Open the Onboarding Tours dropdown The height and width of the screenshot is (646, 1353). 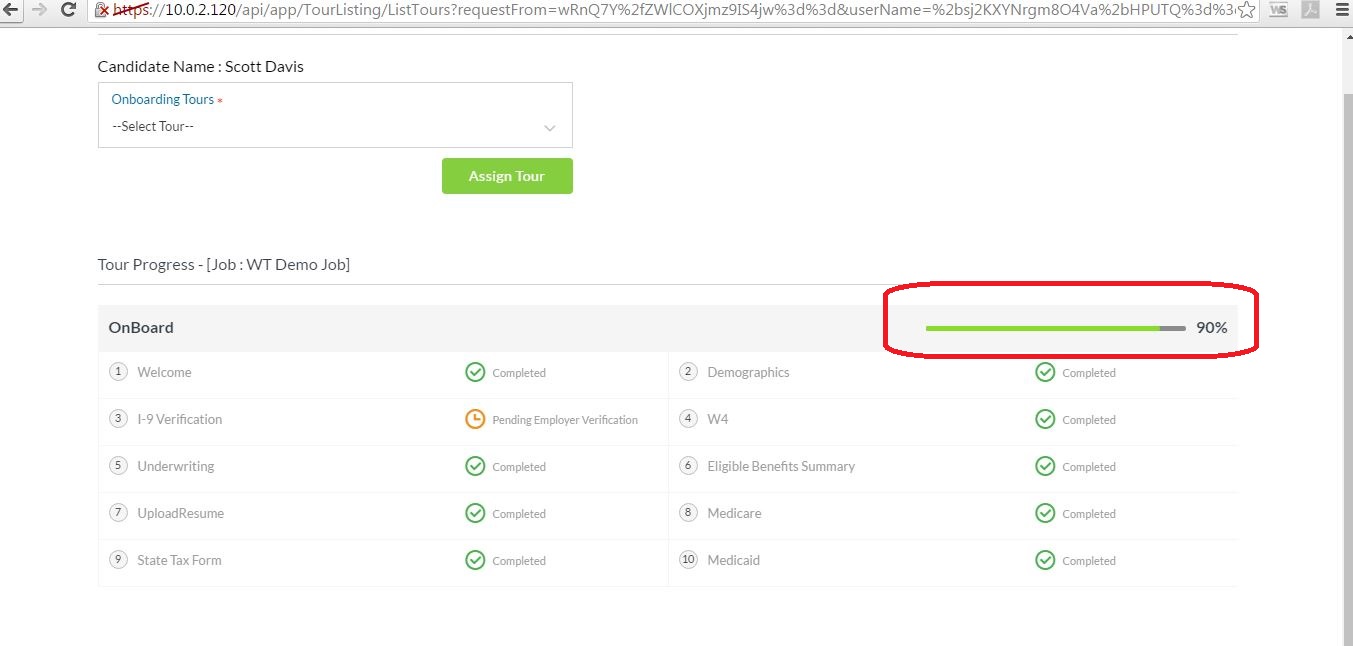335,126
